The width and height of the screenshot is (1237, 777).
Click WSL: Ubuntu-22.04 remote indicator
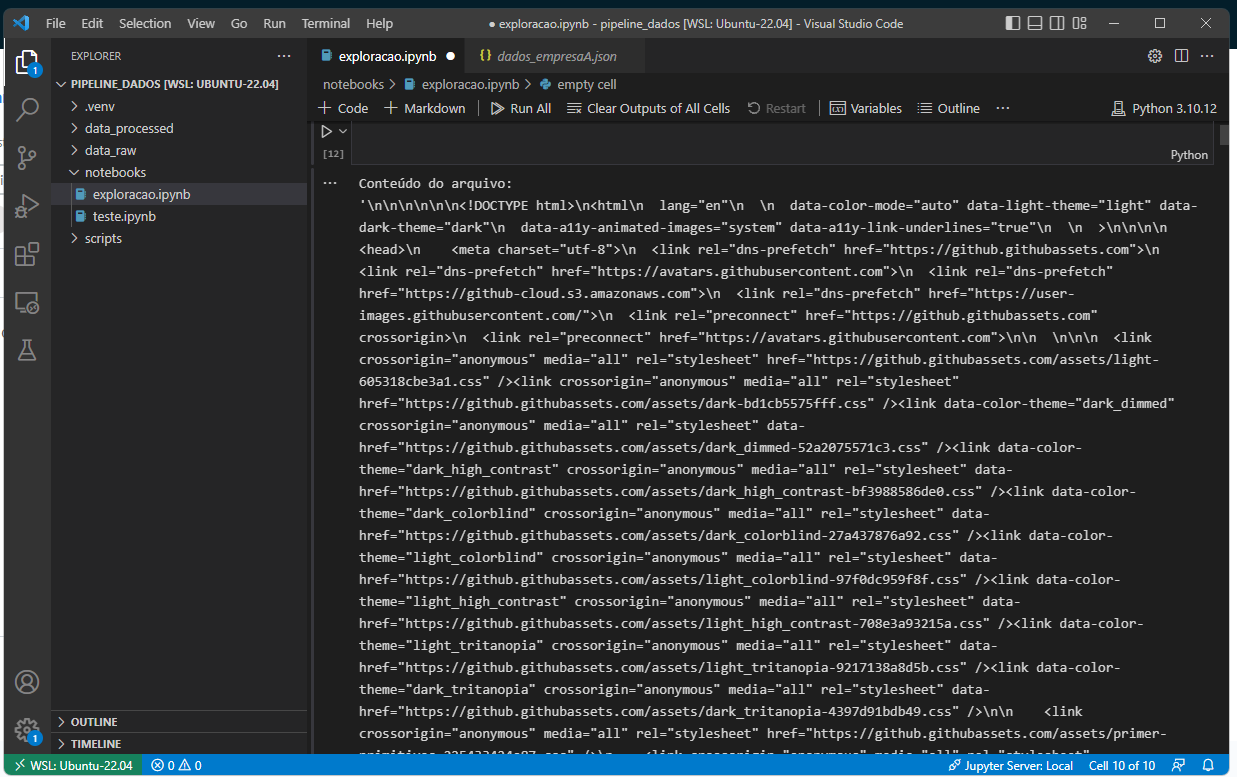coord(73,766)
